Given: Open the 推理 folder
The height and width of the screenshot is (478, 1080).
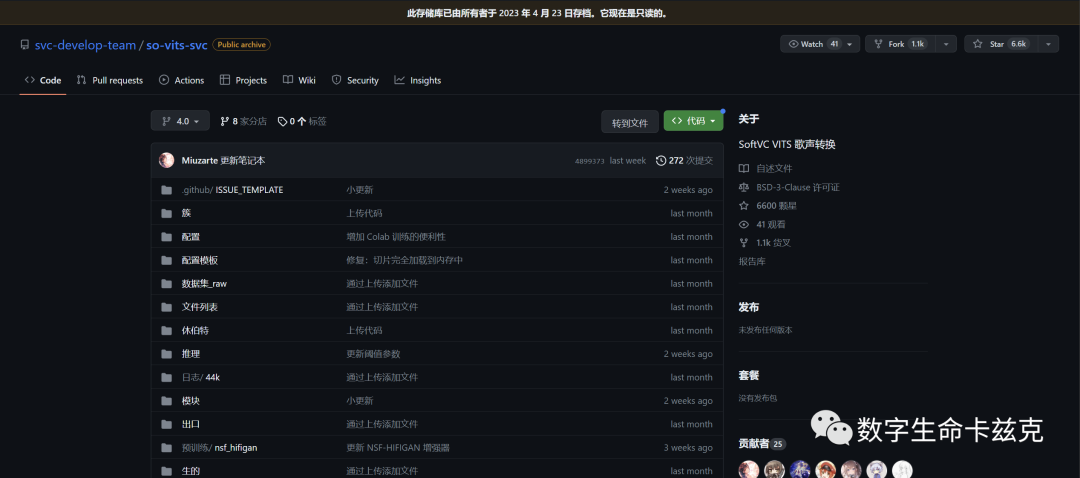Looking at the screenshot, I should tap(191, 354).
